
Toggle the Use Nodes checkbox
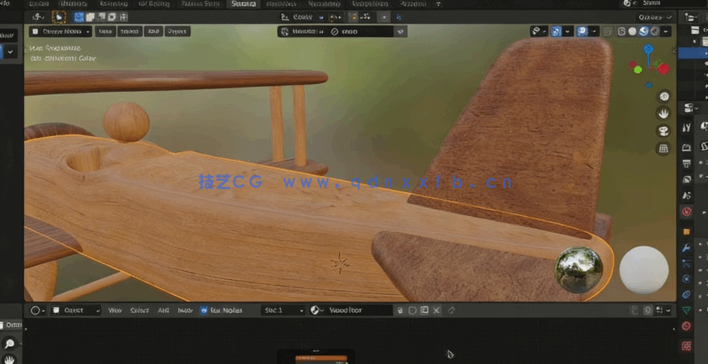204,310
